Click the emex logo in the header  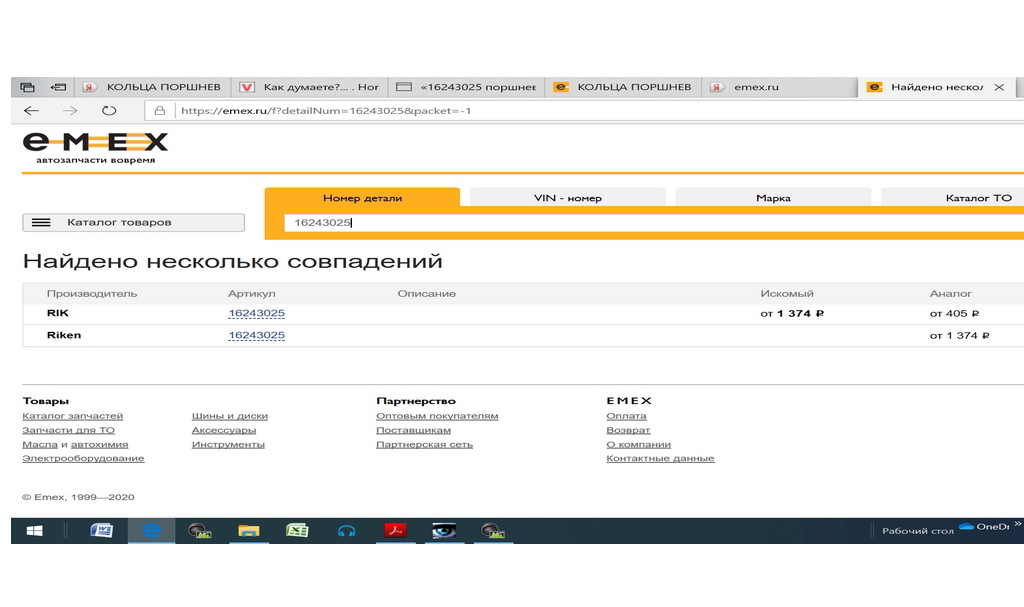(95, 148)
